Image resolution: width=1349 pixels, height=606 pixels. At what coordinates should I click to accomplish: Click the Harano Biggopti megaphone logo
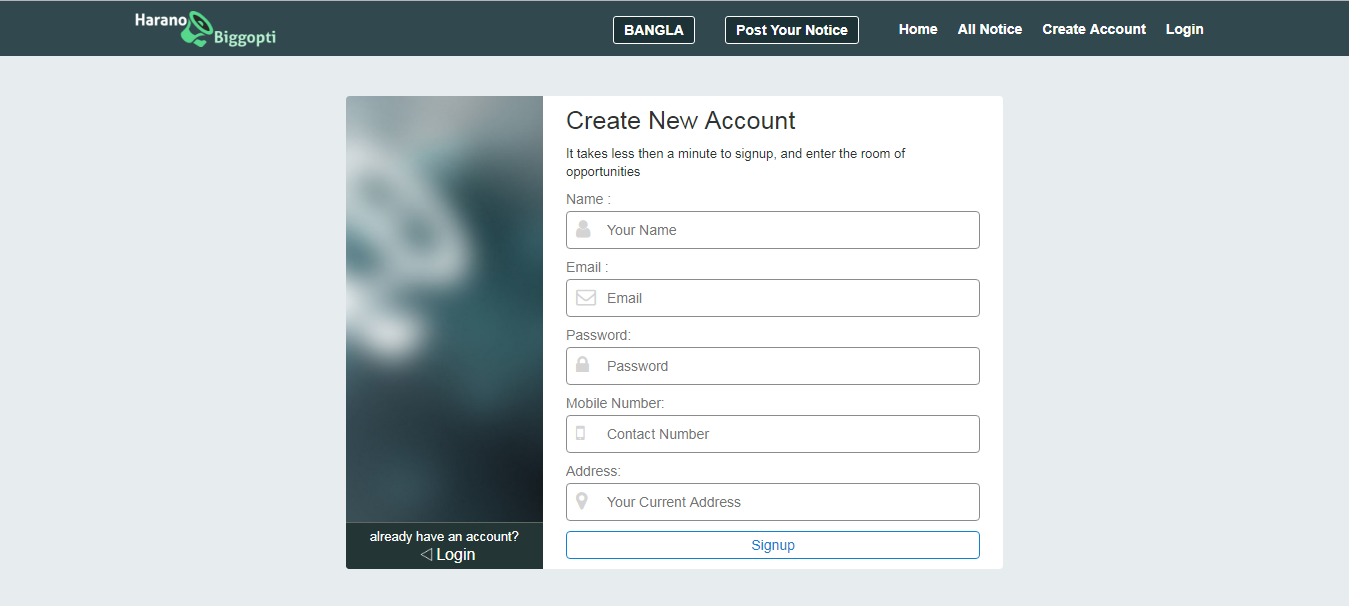click(204, 29)
